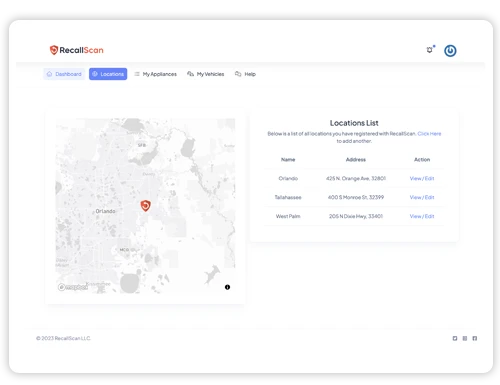
Task: Open the Dashboard tab
Action: coord(64,74)
